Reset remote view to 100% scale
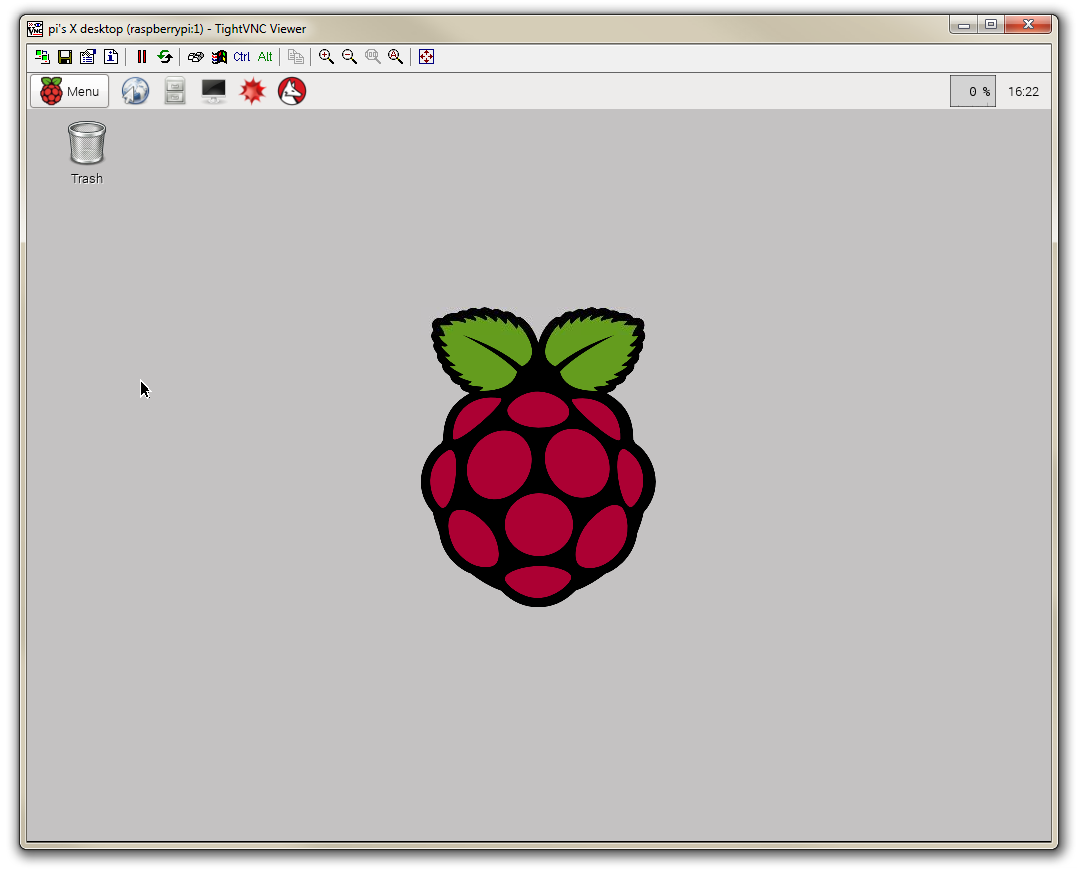The height and width of the screenshot is (870, 1081). tap(372, 57)
